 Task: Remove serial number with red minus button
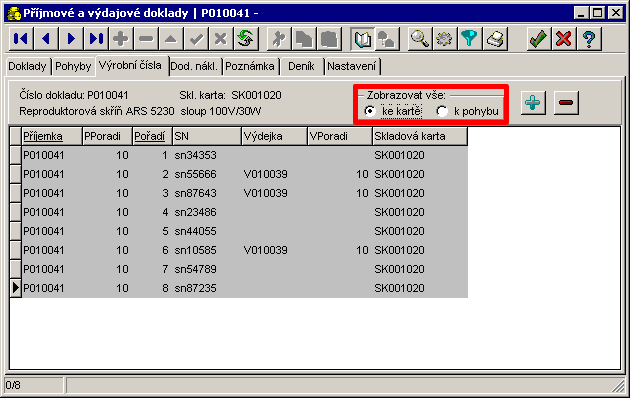tap(566, 103)
